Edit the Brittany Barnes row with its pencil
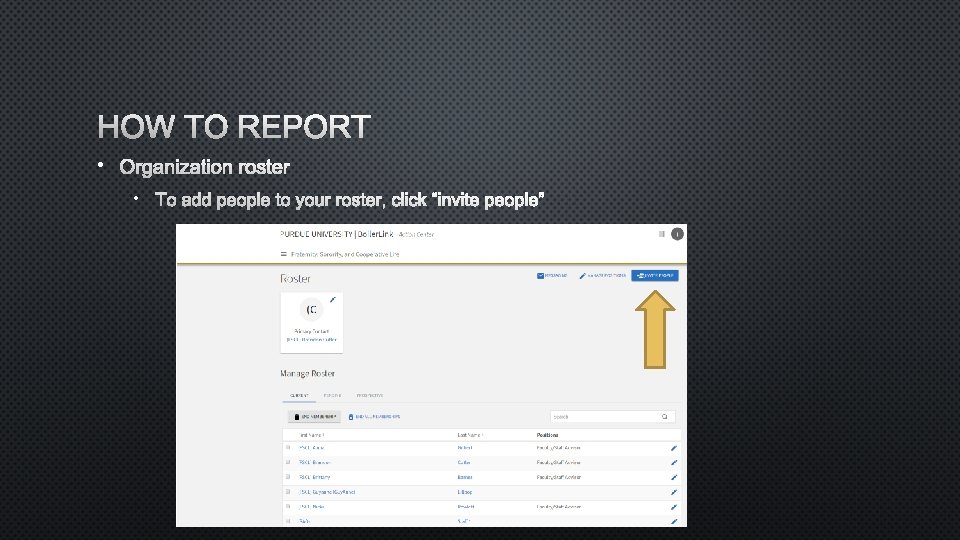960x540 pixels. pyautogui.click(x=673, y=478)
